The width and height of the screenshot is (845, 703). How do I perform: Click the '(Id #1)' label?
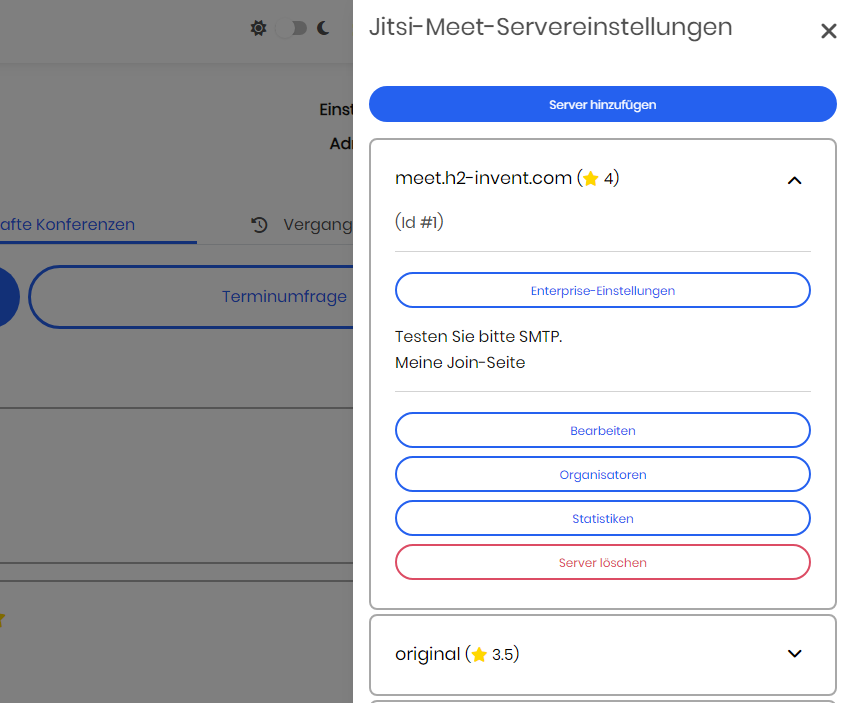pyautogui.click(x=419, y=222)
